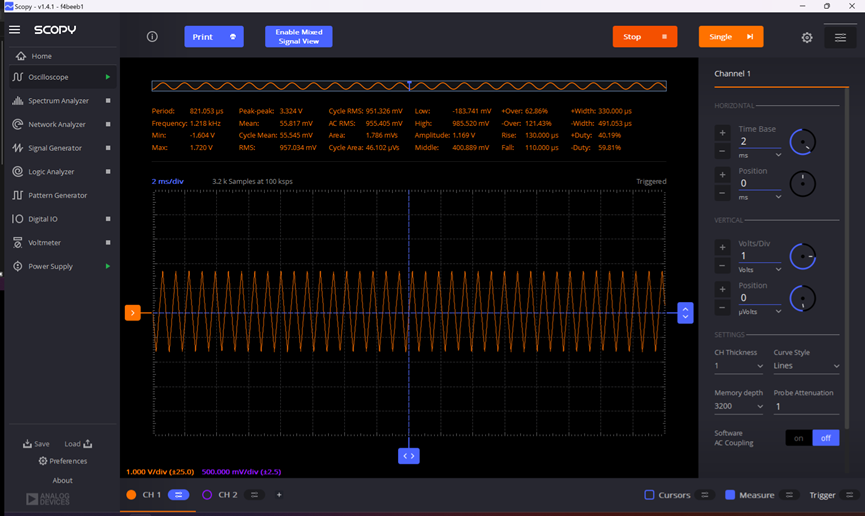Click the Digital IO icon

(x=18, y=219)
